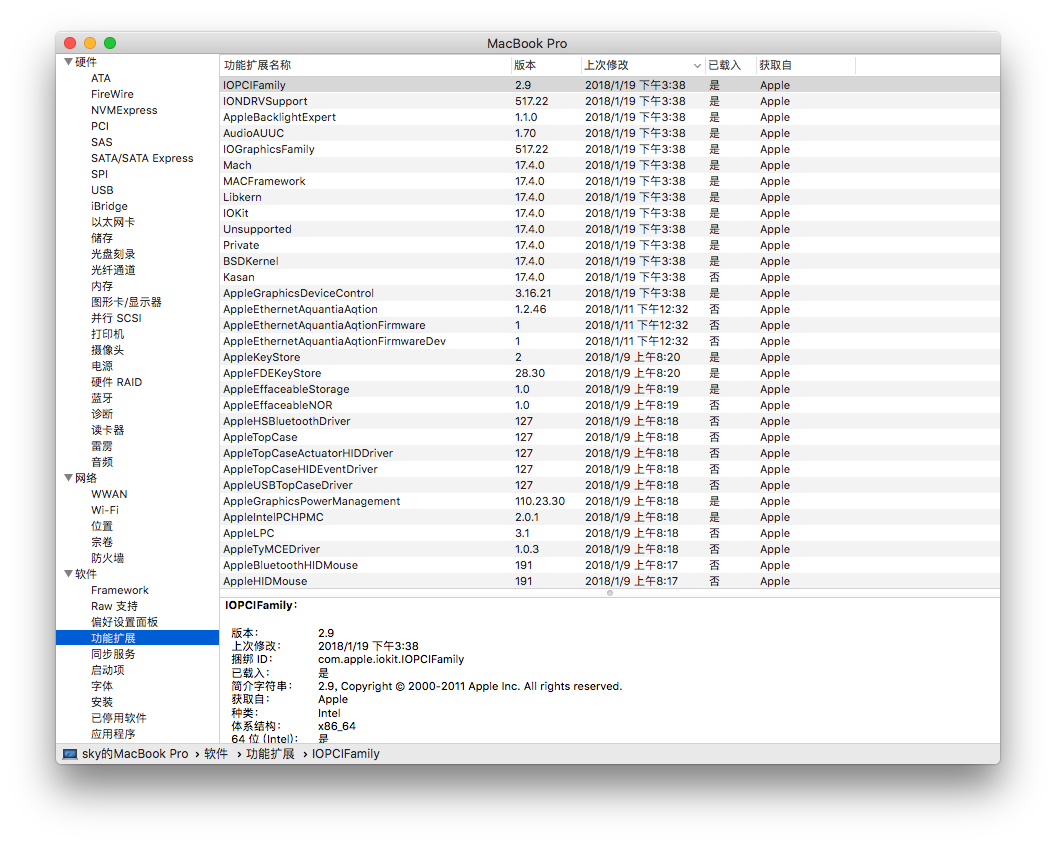Select the IONDRVSupport extension row
Viewport: 1056px width, 844px height.
pyautogui.click(x=609, y=101)
